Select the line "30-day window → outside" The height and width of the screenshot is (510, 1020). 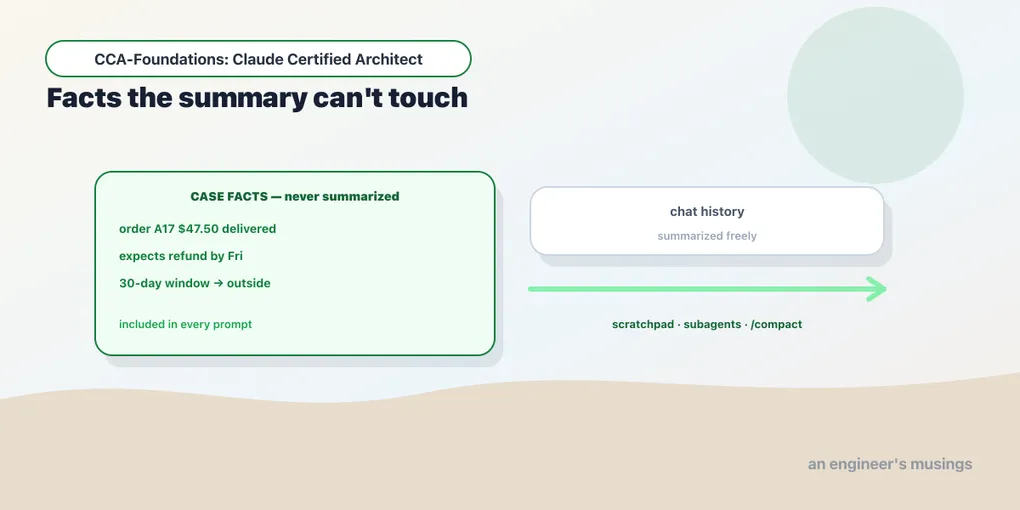195,284
